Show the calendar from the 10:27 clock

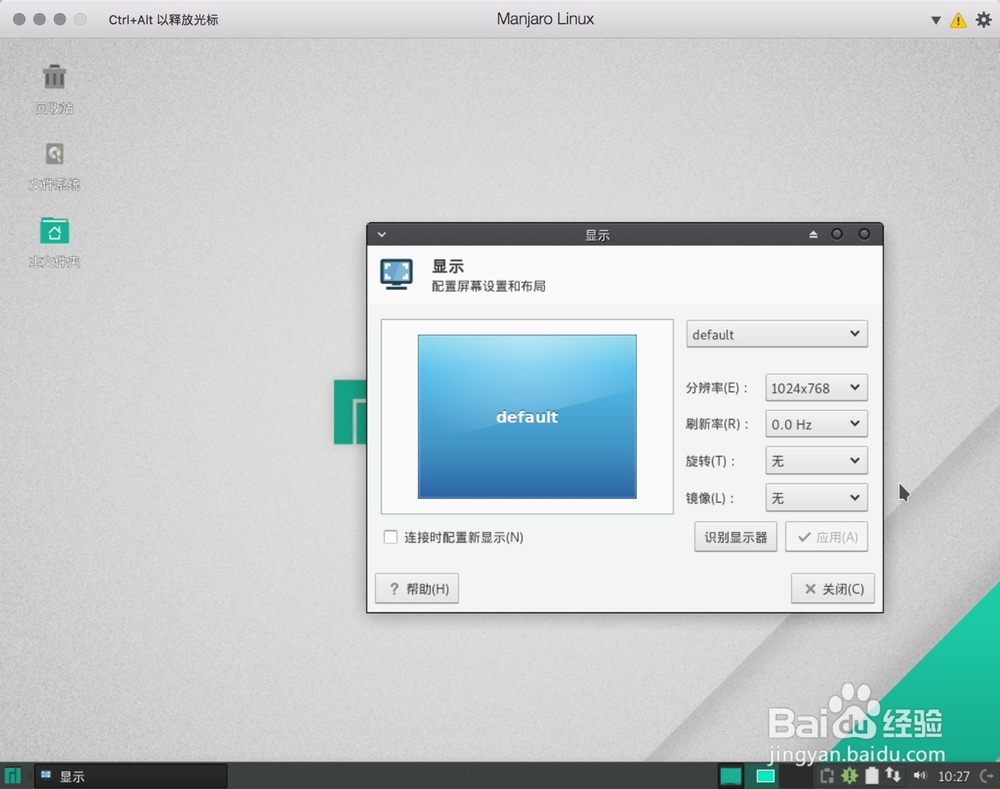coord(953,776)
